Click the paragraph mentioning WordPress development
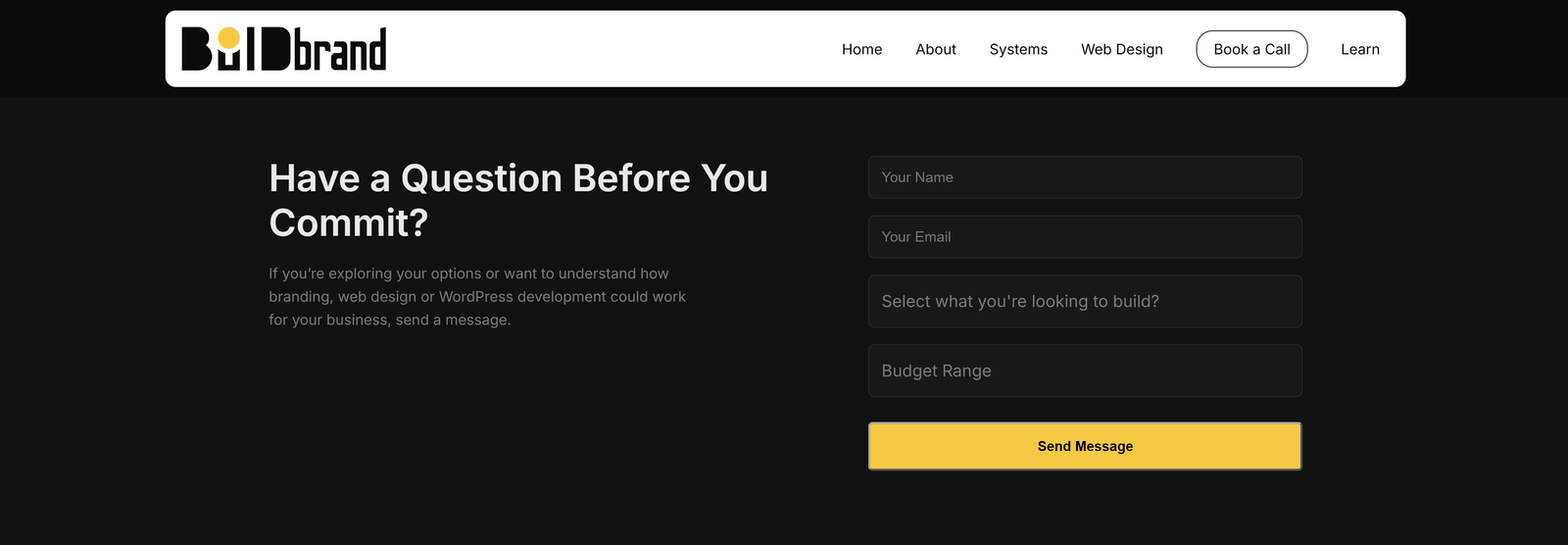 477,297
